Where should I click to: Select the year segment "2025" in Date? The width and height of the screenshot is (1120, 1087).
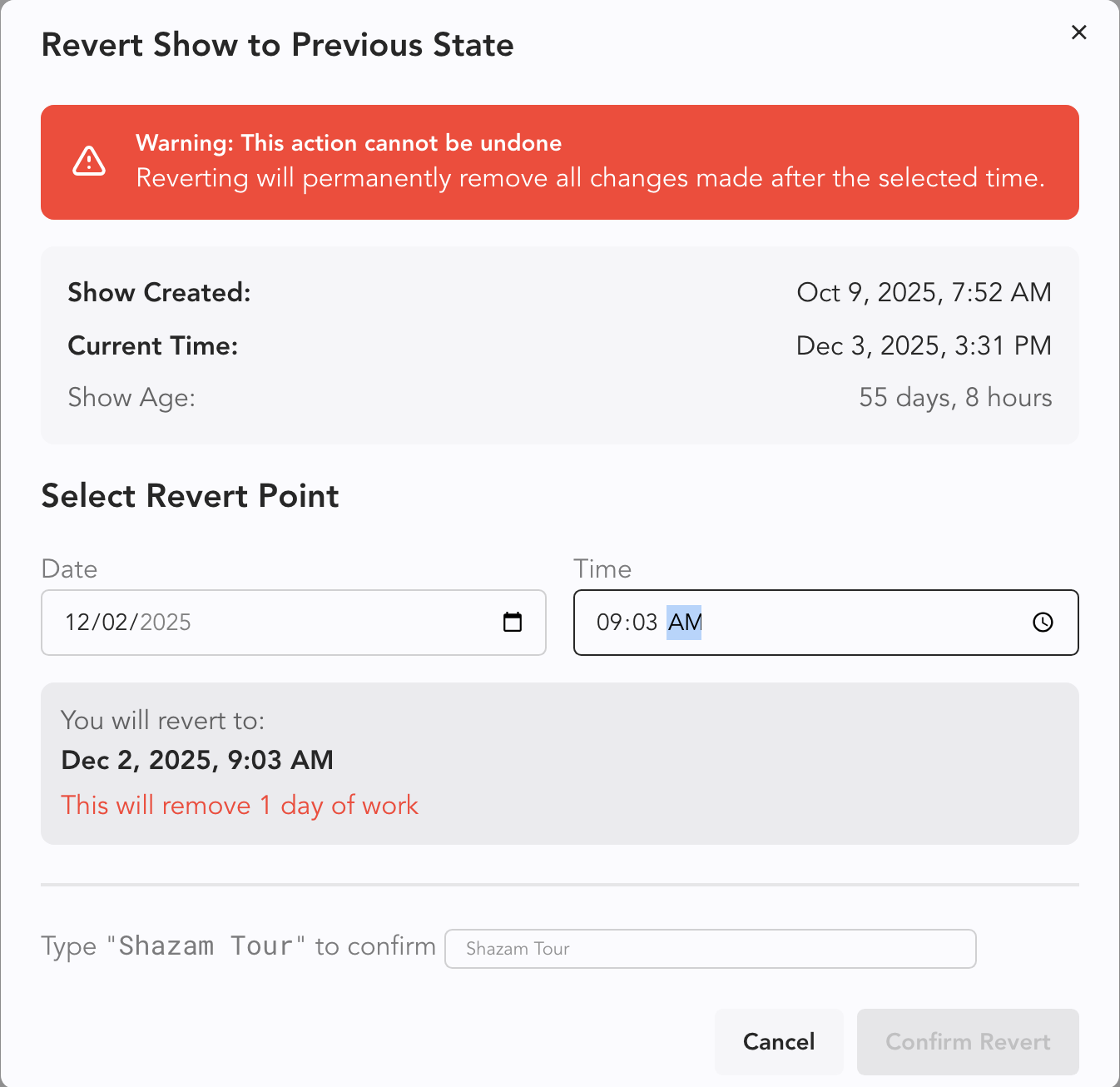166,623
